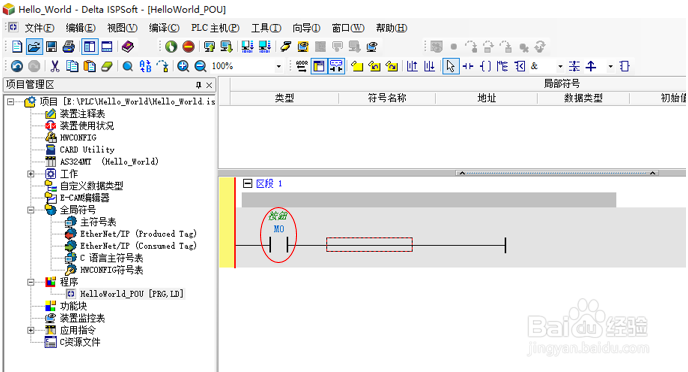Click the red dashed instruction box on rung
The height and width of the screenshot is (372, 688).
point(369,244)
